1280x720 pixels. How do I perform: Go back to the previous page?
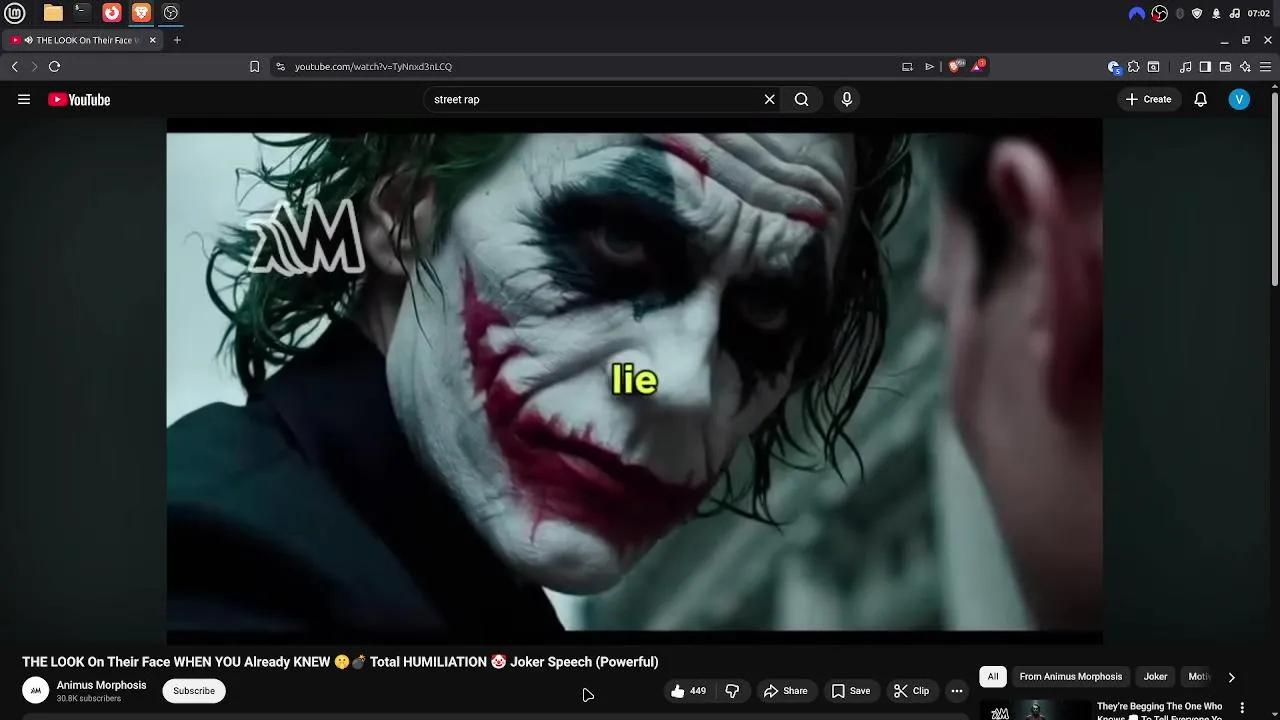(14, 66)
